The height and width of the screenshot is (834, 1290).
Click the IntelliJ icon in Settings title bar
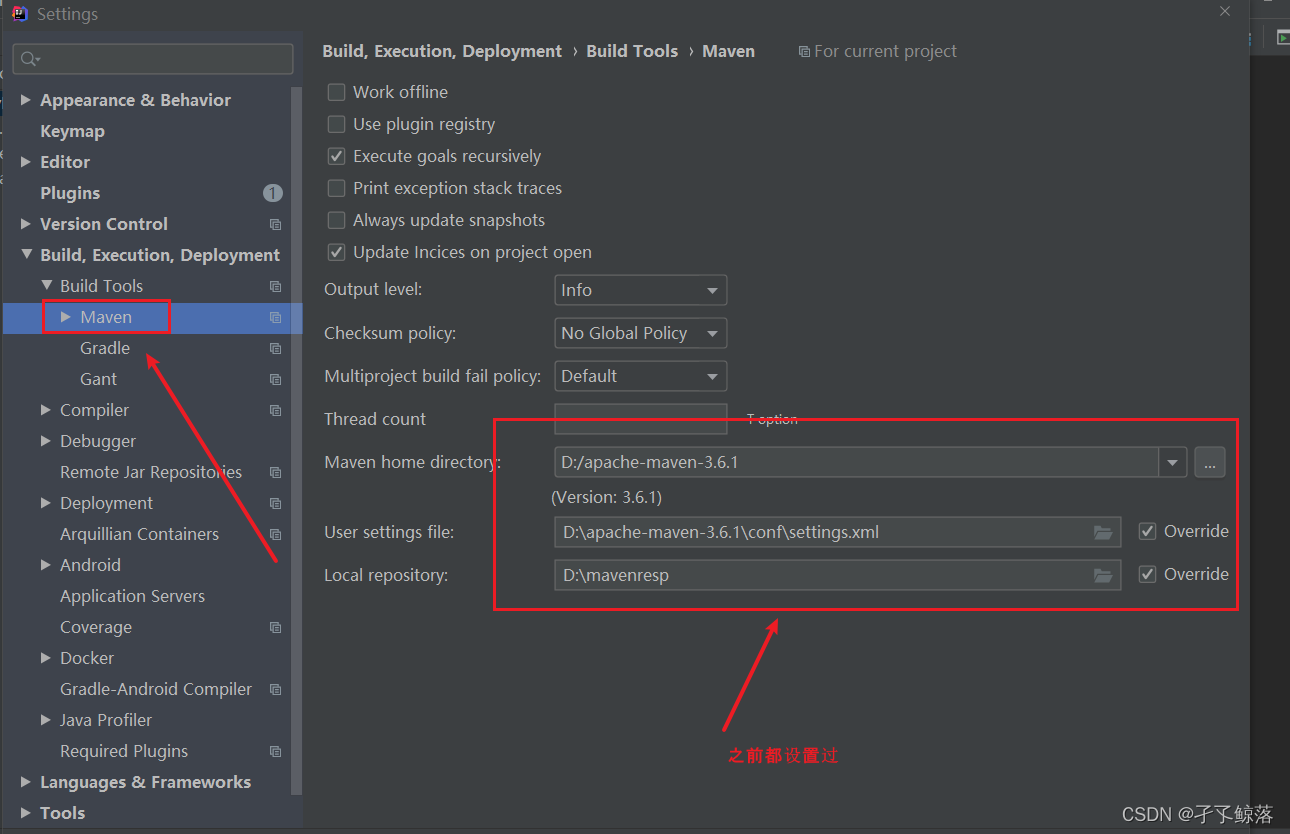pos(20,13)
